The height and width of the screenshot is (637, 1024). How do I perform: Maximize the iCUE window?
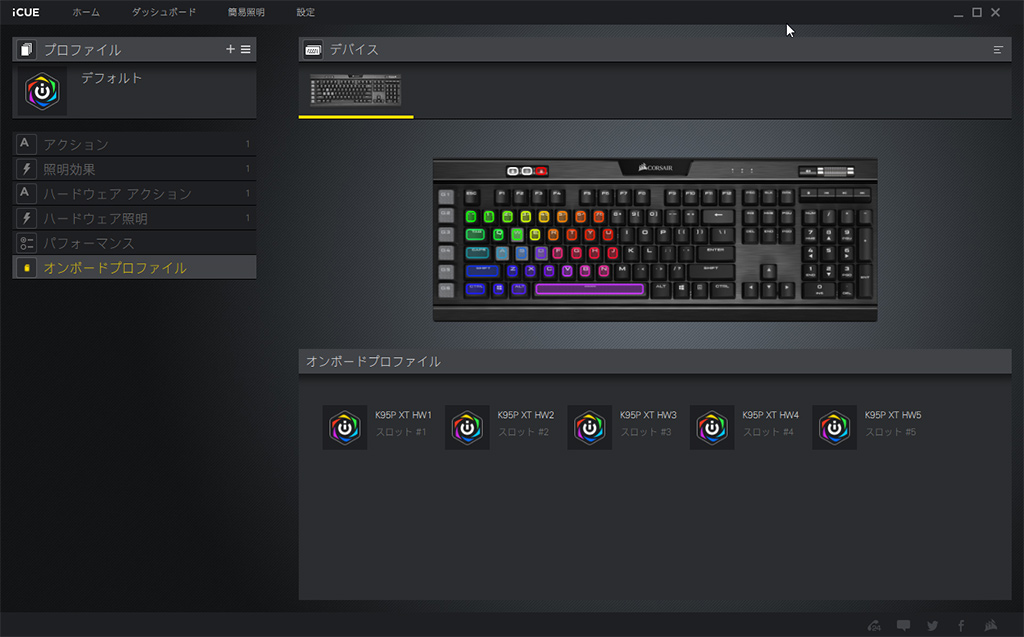(x=976, y=12)
